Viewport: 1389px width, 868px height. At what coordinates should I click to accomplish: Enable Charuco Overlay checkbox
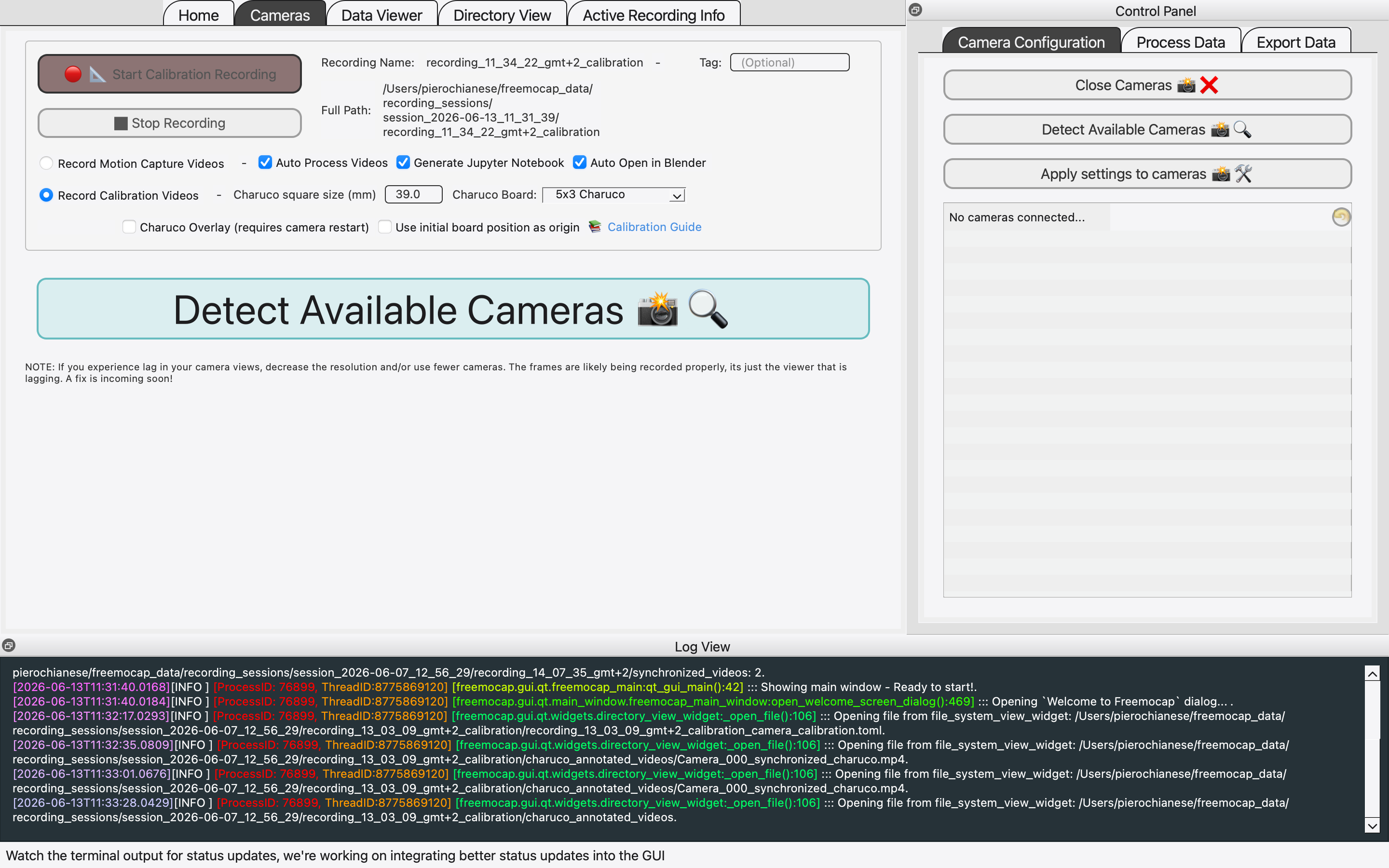[129, 227]
